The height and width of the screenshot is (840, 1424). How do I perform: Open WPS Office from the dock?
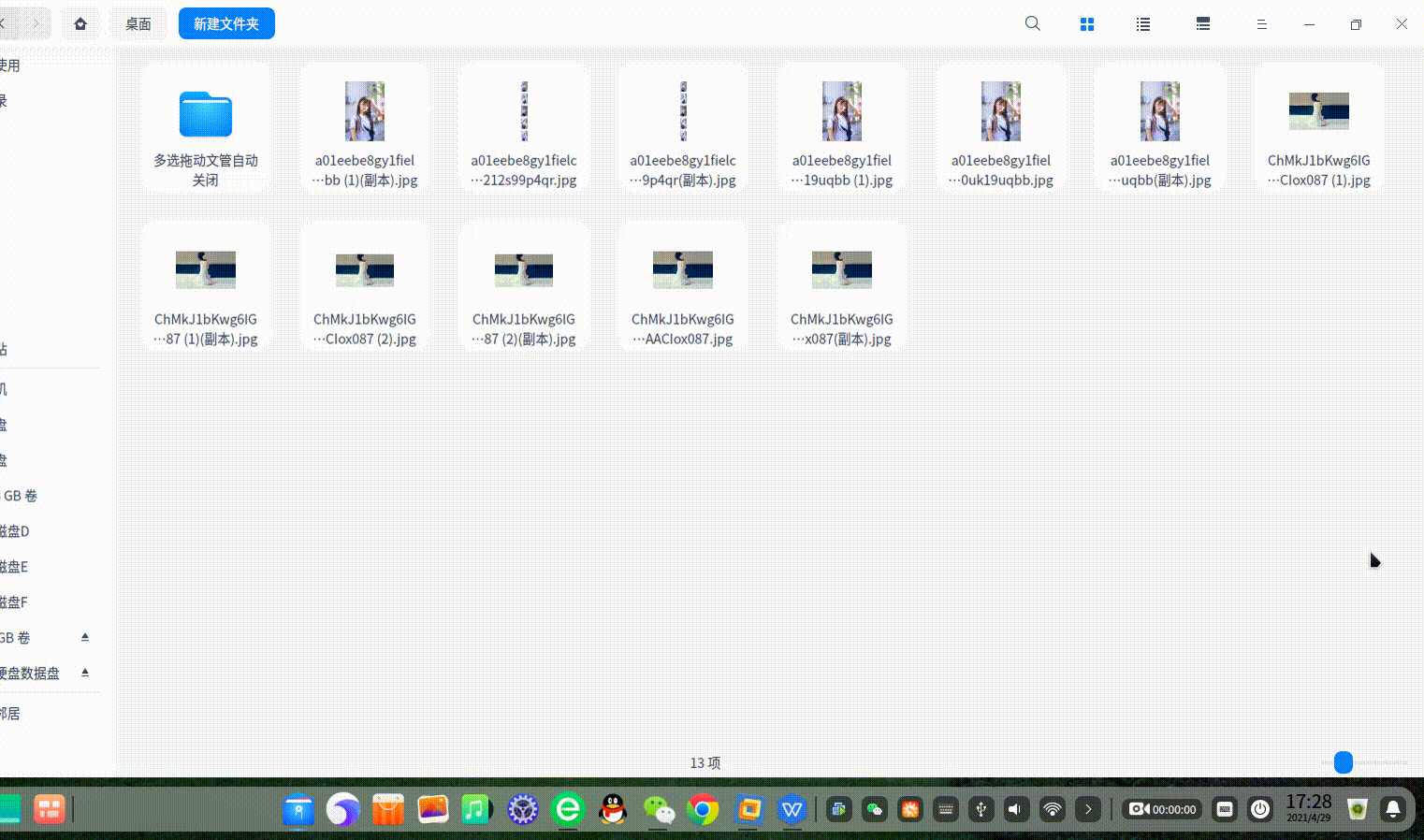[792, 809]
